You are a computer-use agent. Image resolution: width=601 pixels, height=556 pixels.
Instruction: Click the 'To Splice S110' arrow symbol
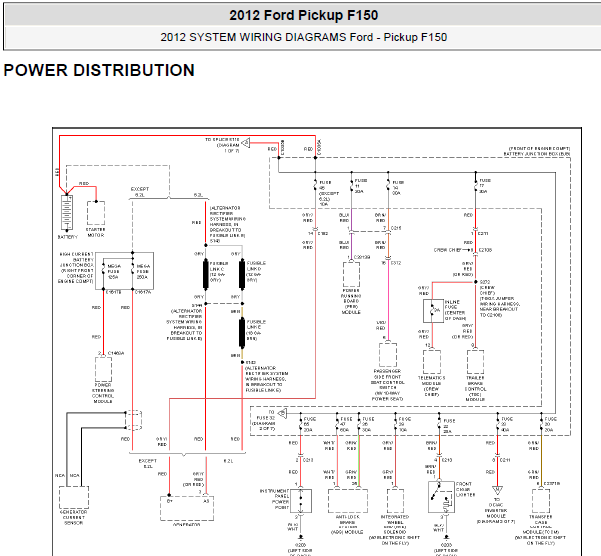pyautogui.click(x=246, y=143)
